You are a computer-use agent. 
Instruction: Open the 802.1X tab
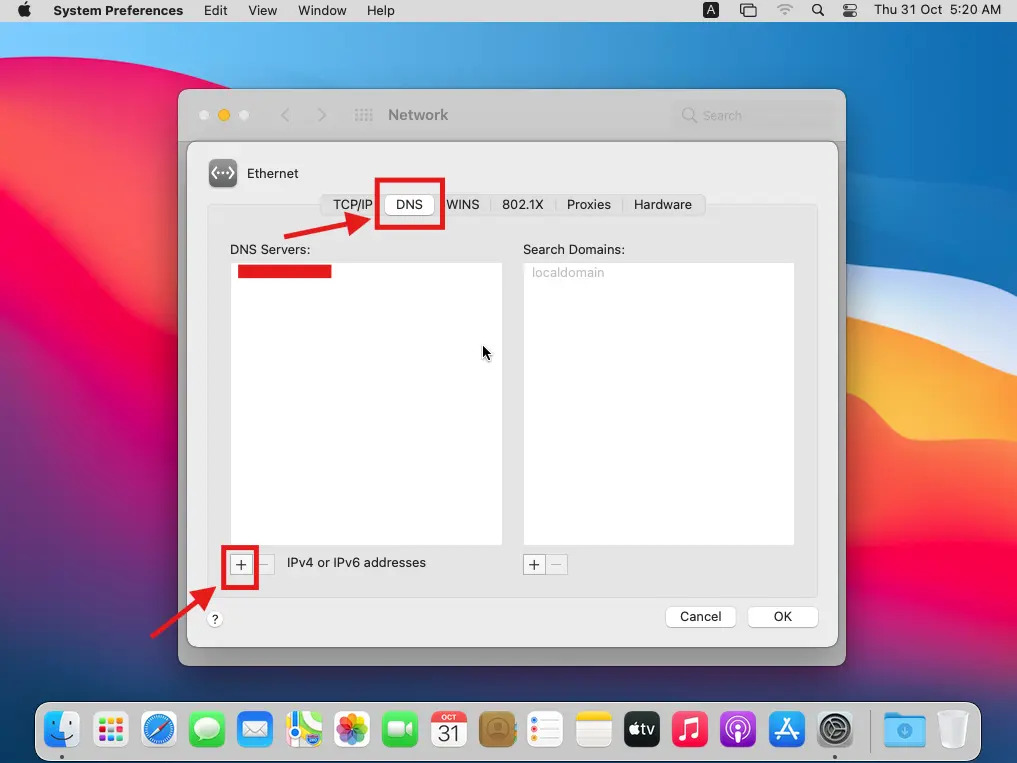[523, 204]
